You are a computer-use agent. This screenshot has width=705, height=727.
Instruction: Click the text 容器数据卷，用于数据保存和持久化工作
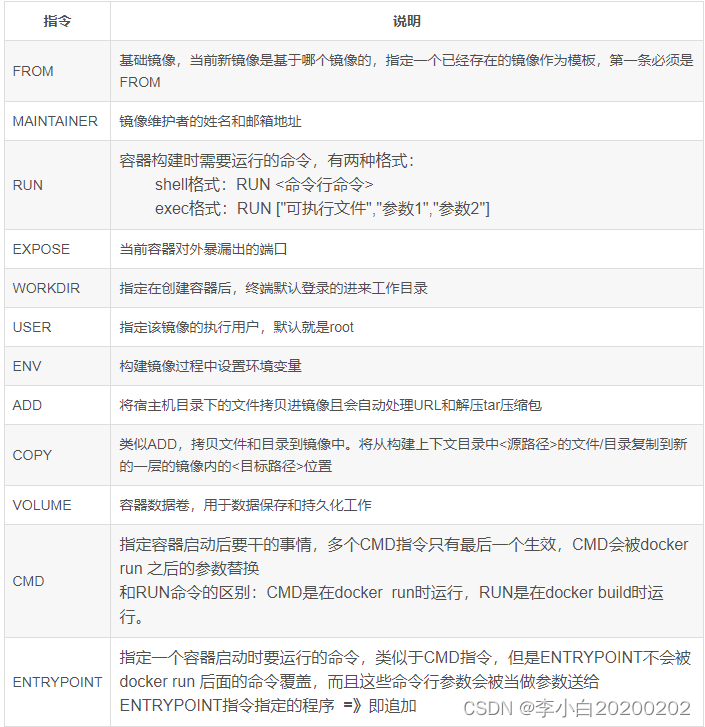pyautogui.click(x=245, y=505)
